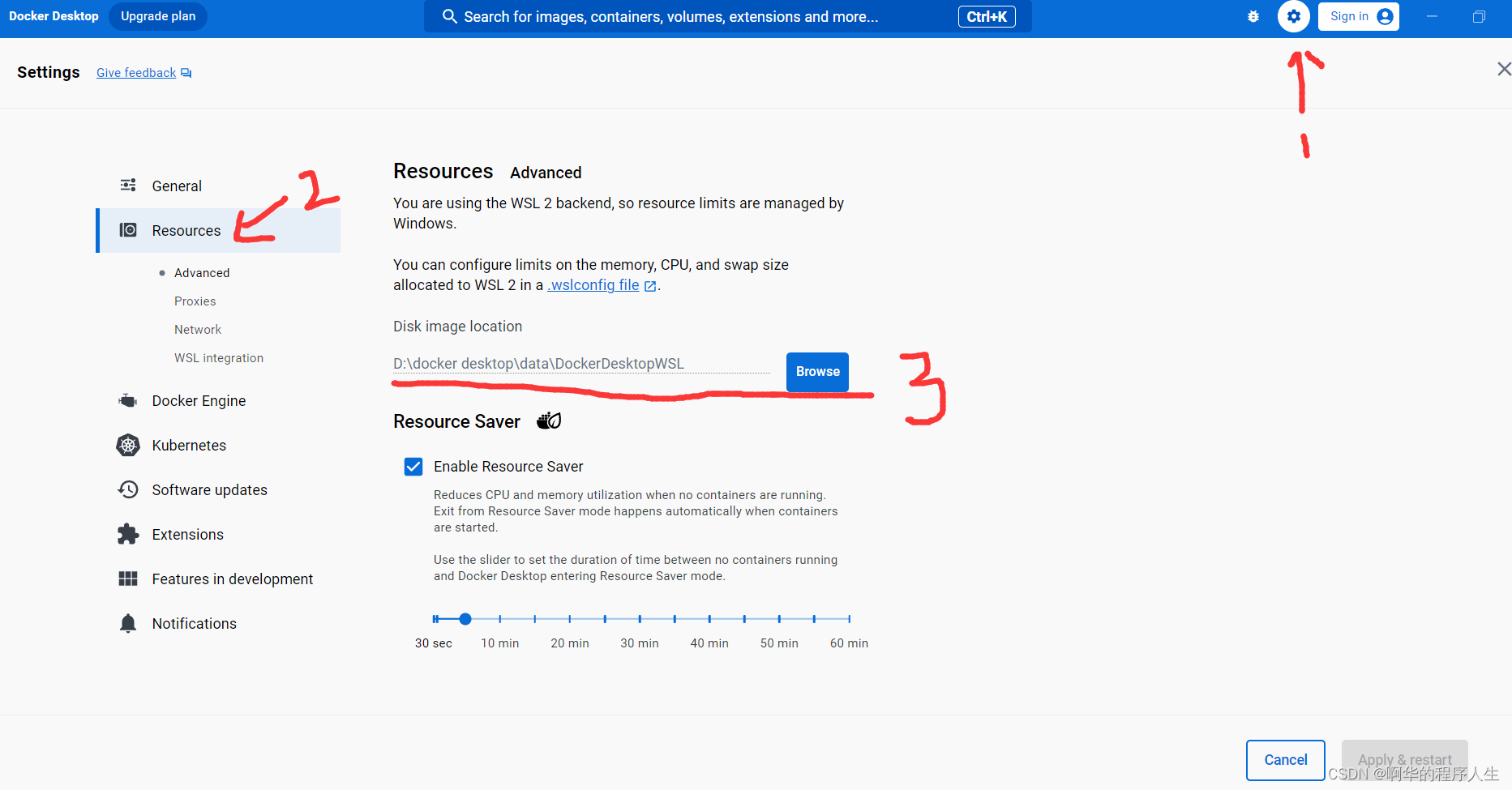Image resolution: width=1512 pixels, height=790 pixels.
Task: Click the Extensions puzzle icon
Action: pyautogui.click(x=128, y=534)
